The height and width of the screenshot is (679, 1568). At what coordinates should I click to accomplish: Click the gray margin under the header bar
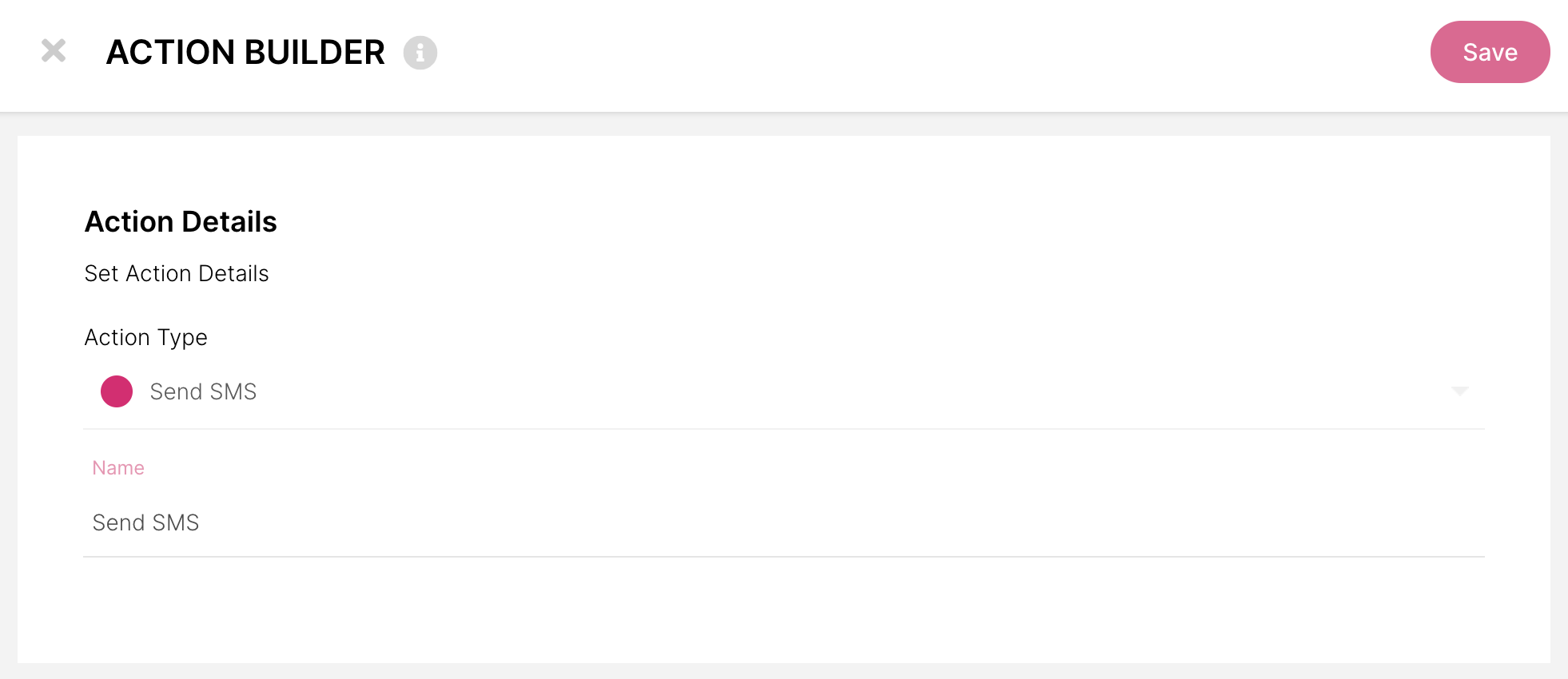click(x=784, y=124)
